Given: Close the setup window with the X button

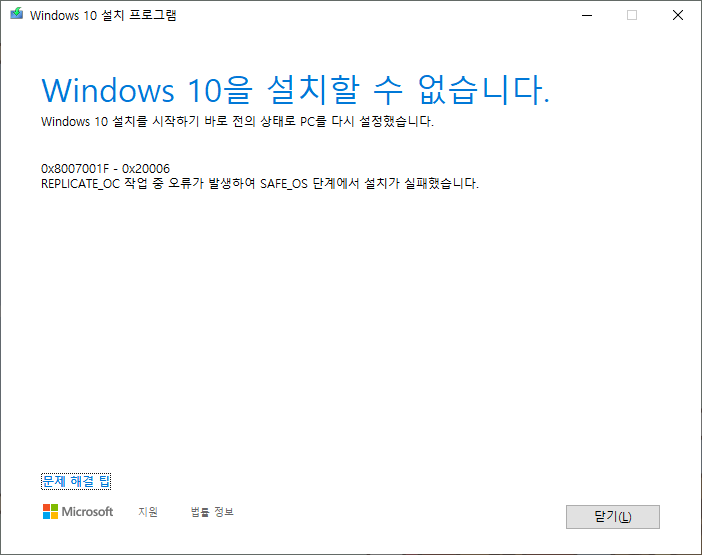Looking at the screenshot, I should click(x=677, y=15).
